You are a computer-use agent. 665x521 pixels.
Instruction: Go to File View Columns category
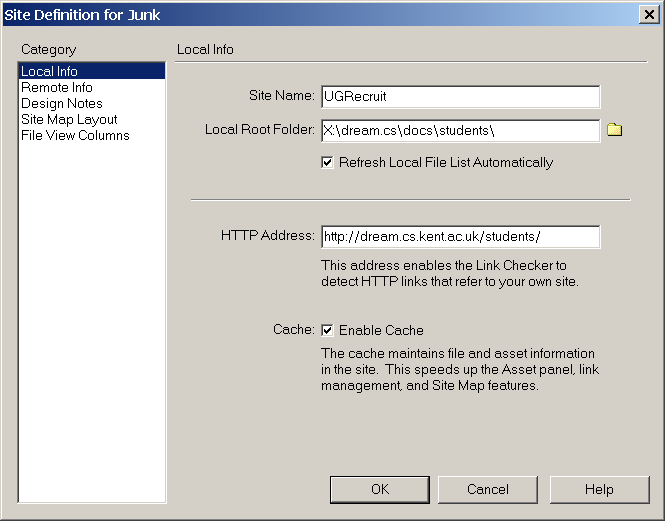pos(75,135)
